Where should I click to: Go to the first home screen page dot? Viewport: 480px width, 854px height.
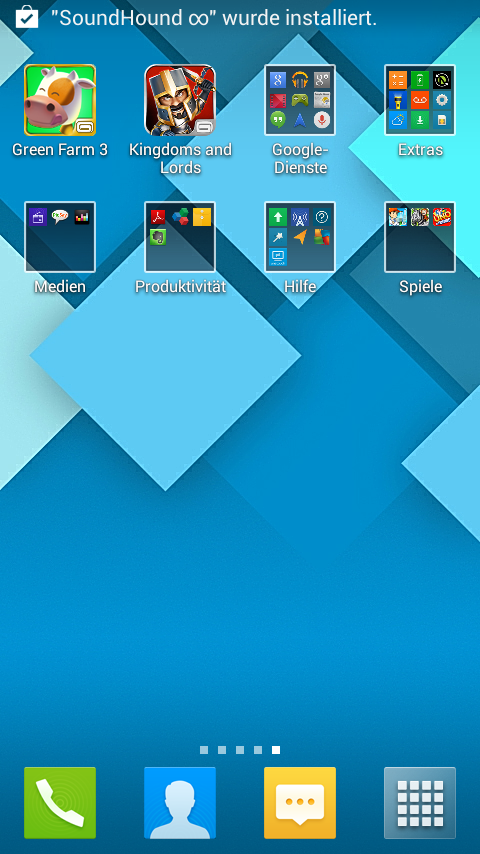click(204, 750)
